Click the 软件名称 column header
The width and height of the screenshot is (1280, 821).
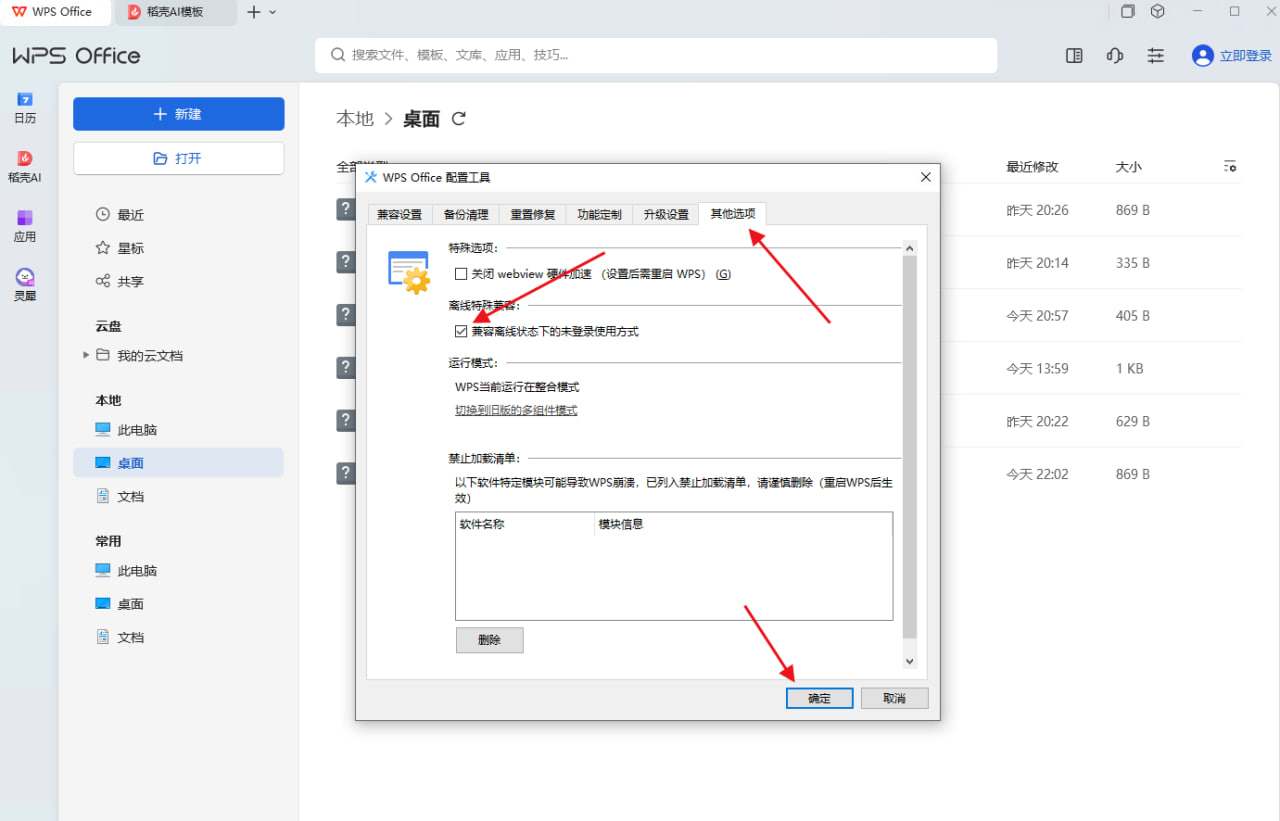pyautogui.click(x=525, y=524)
